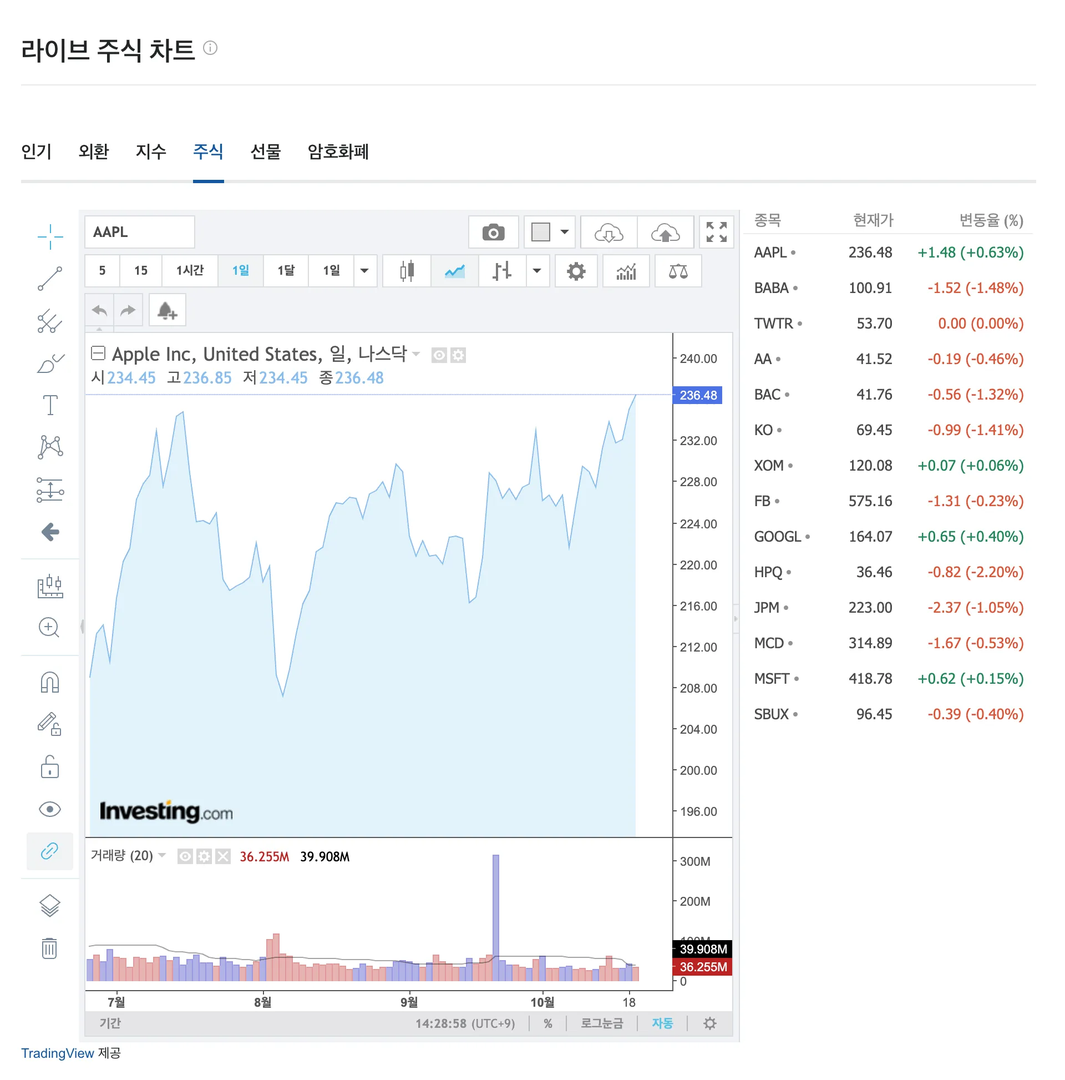Viewport: 1065px width, 1080px height.
Task: Open the 거래량 (20) indicator dropdown
Action: coord(162,855)
